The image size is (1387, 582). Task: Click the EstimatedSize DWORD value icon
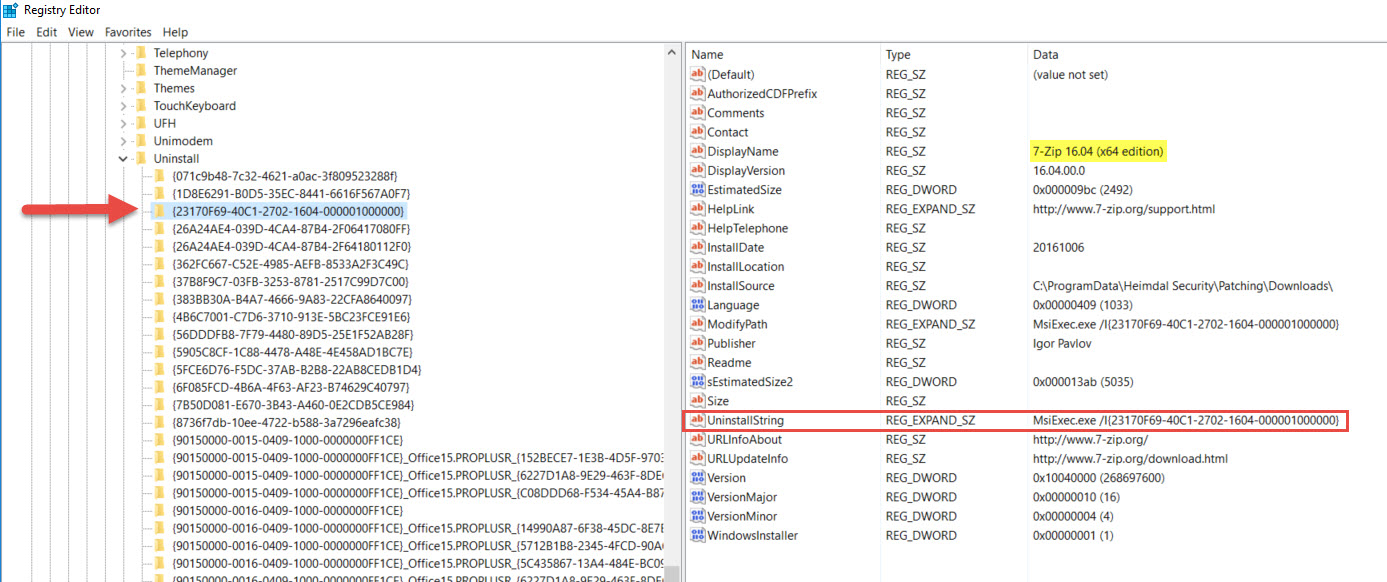698,190
